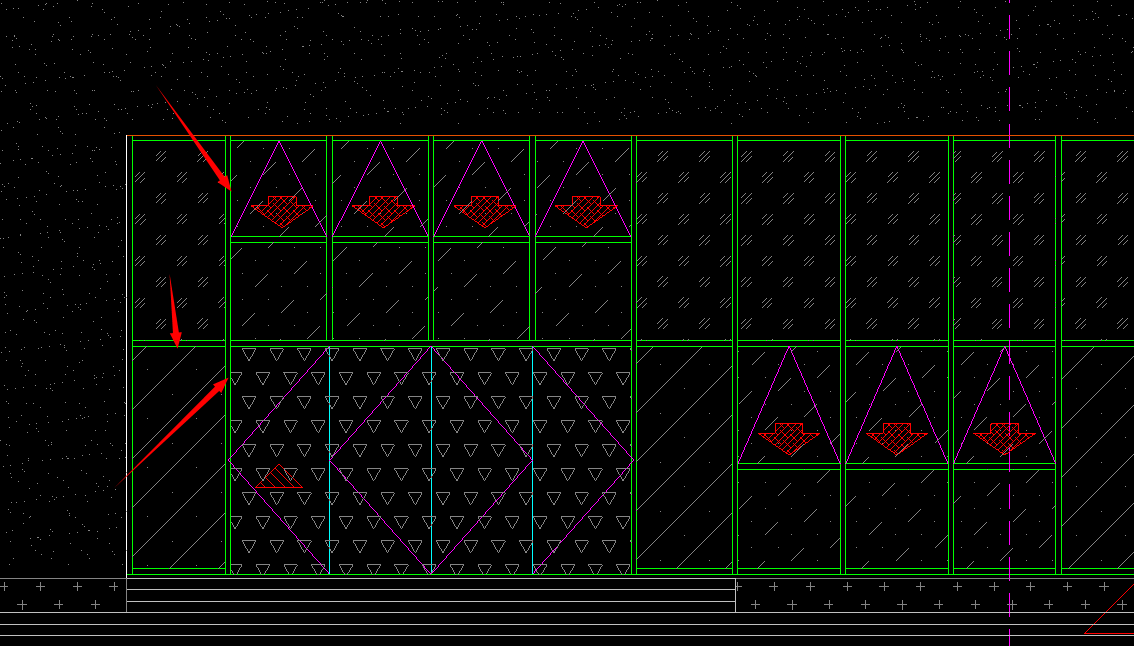Select the leftmost cyan vertical line
This screenshot has width=1134, height=646.
[330, 460]
